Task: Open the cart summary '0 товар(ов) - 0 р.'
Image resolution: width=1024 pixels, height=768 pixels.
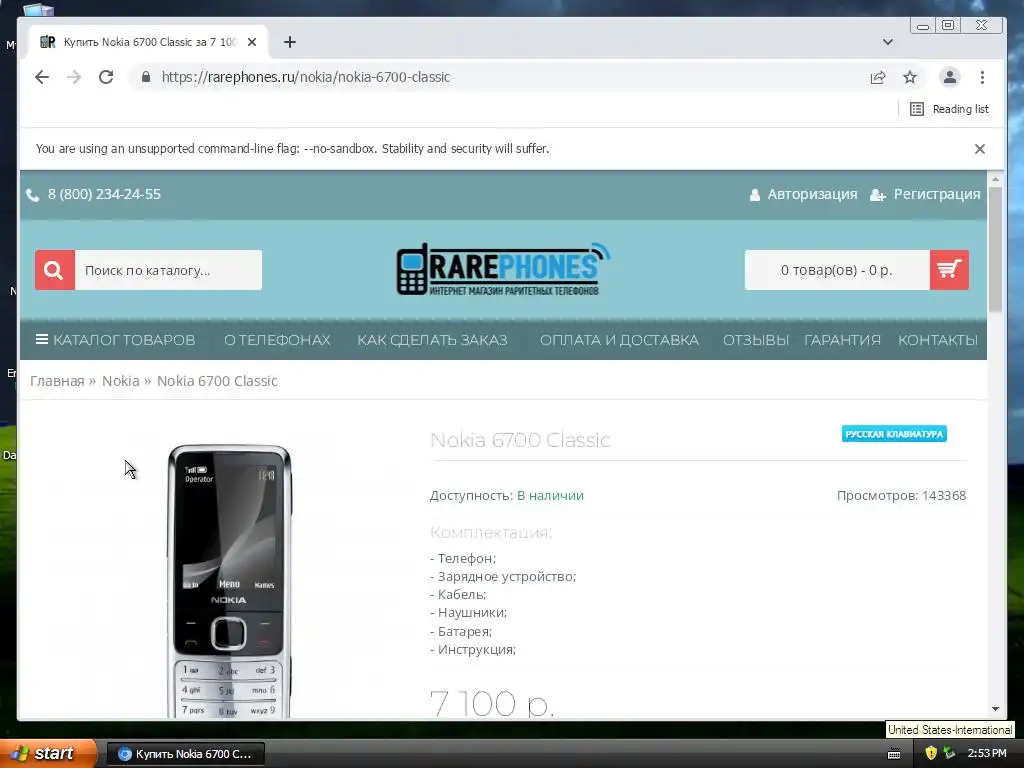Action: [x=837, y=270]
